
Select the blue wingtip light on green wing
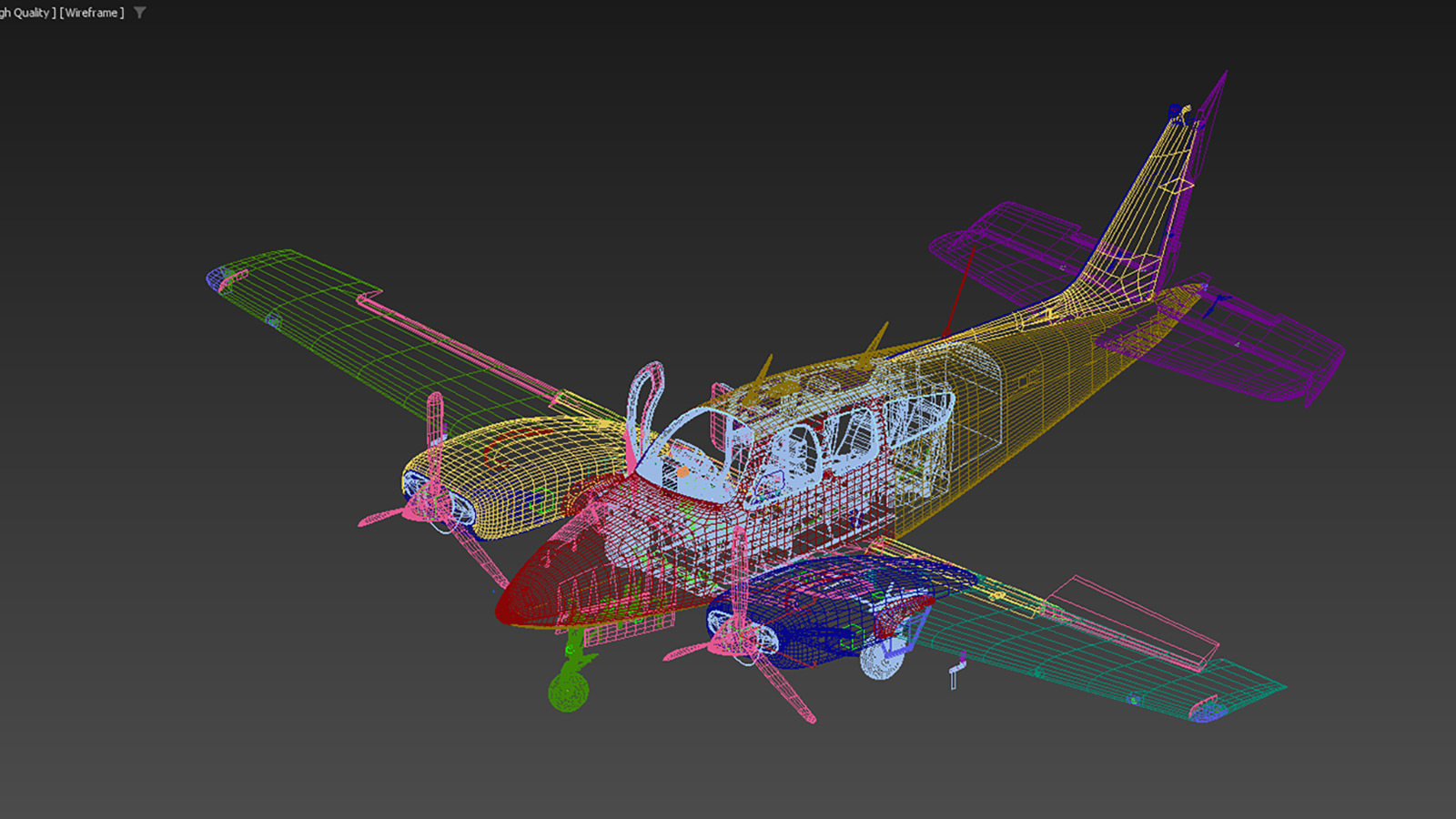tap(217, 277)
